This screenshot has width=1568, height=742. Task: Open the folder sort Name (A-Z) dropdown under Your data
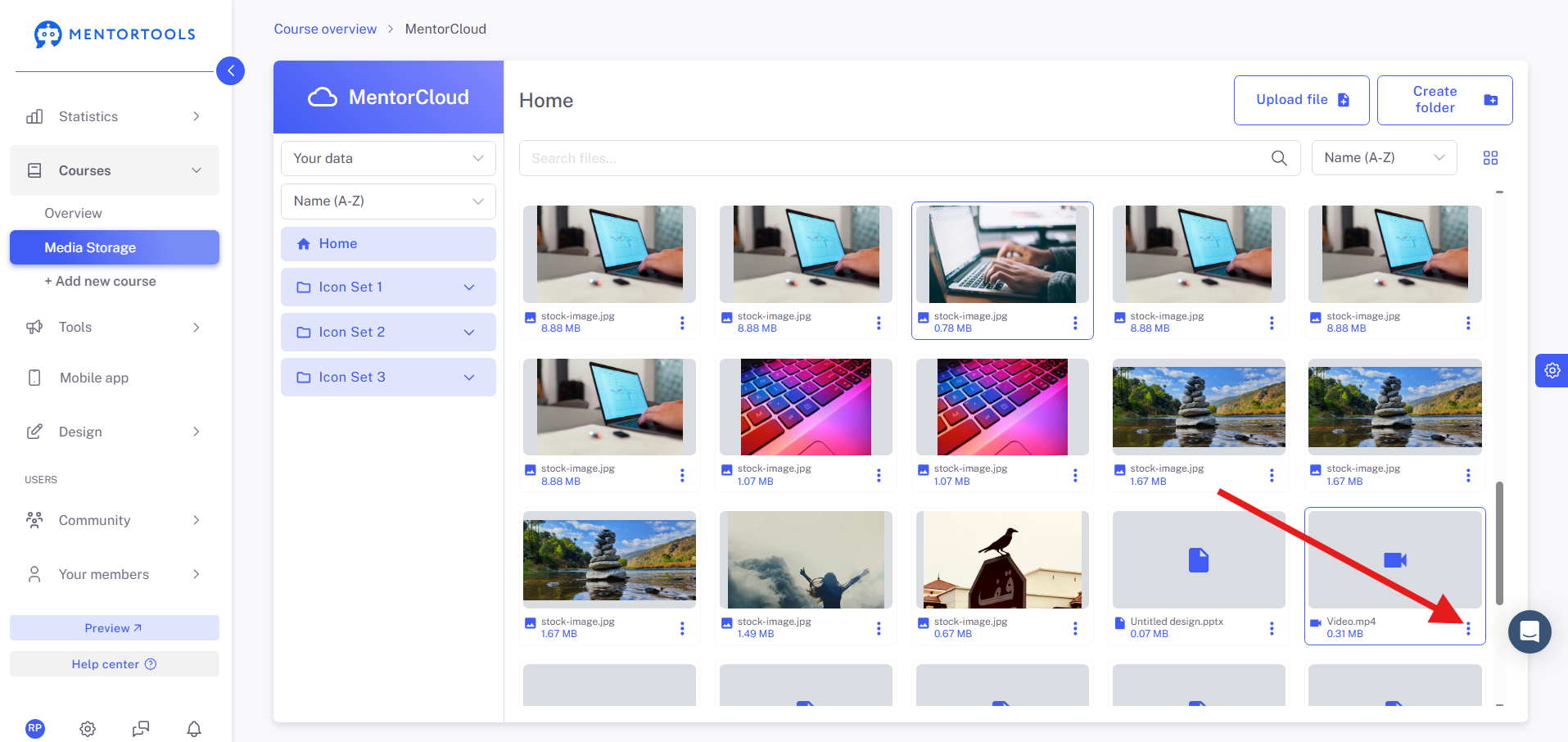(x=388, y=201)
